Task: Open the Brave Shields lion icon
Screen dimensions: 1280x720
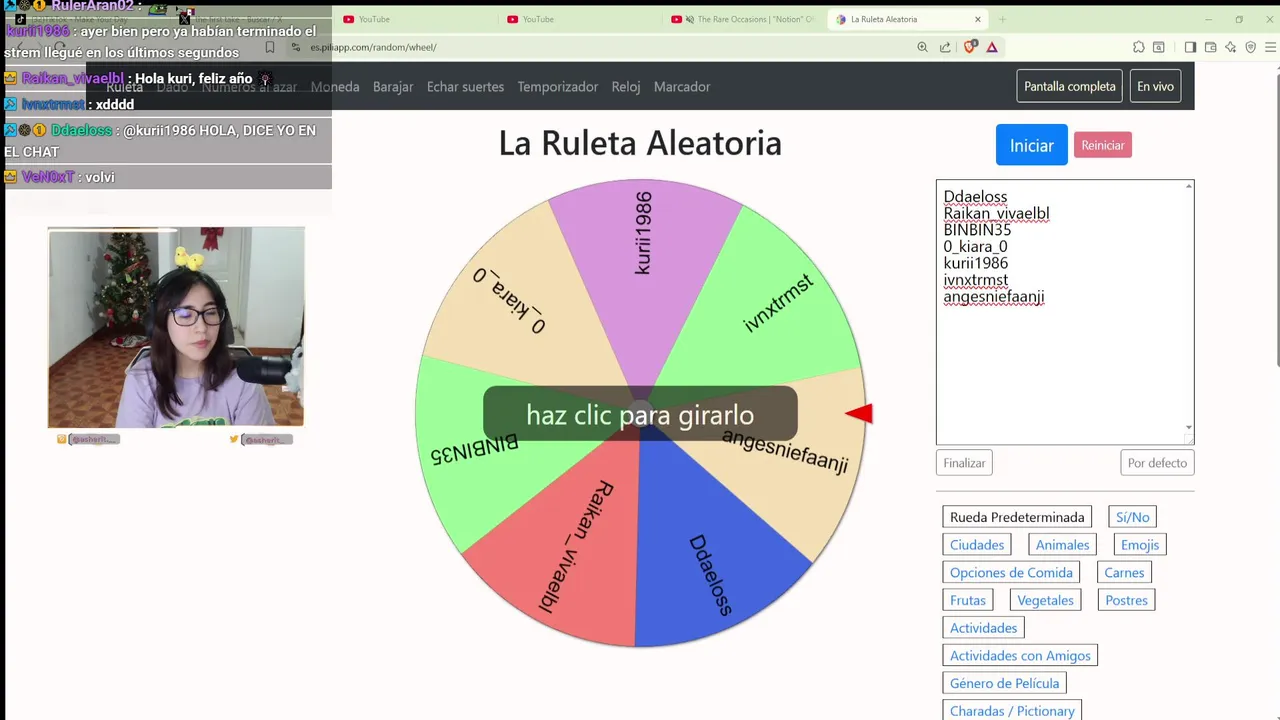Action: click(x=969, y=47)
